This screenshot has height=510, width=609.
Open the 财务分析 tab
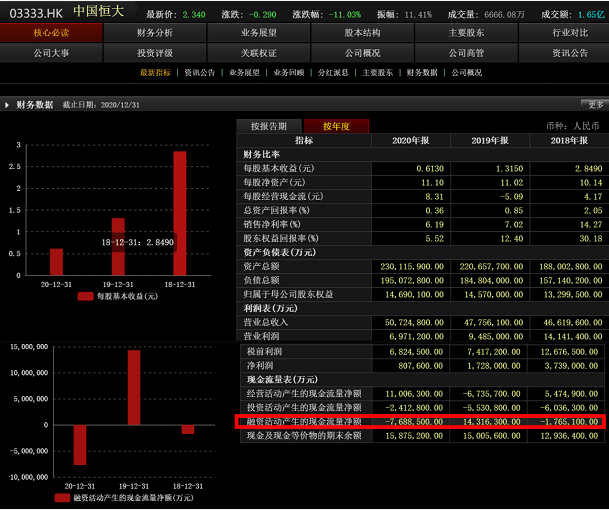click(155, 33)
